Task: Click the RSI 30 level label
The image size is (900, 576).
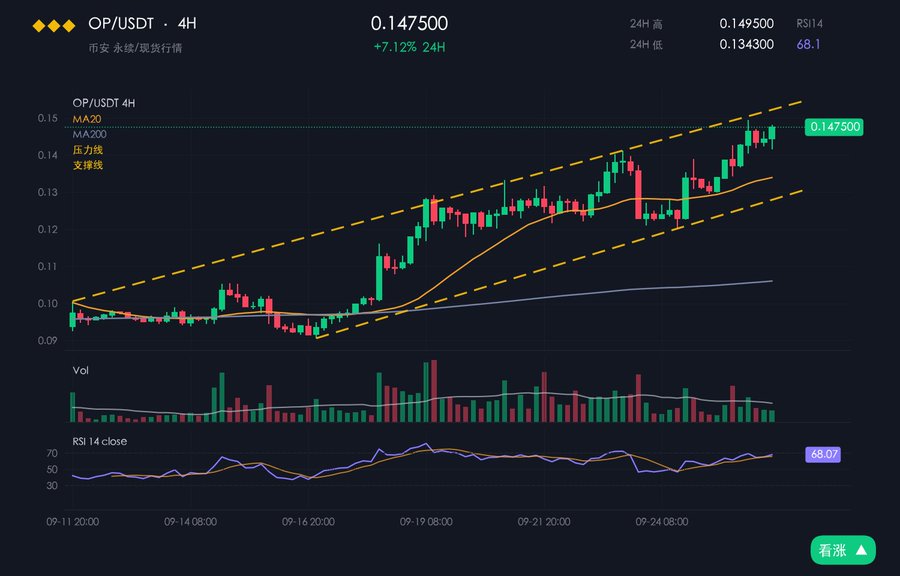Action: 52,486
